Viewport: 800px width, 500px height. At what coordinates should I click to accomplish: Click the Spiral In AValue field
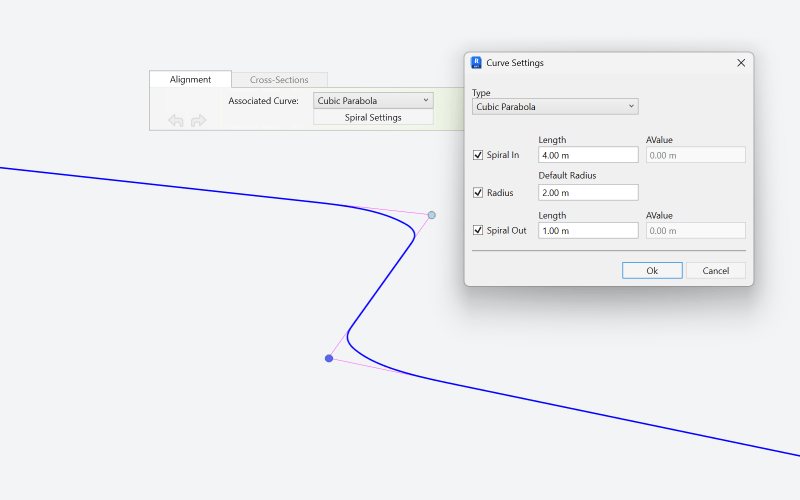pos(695,155)
